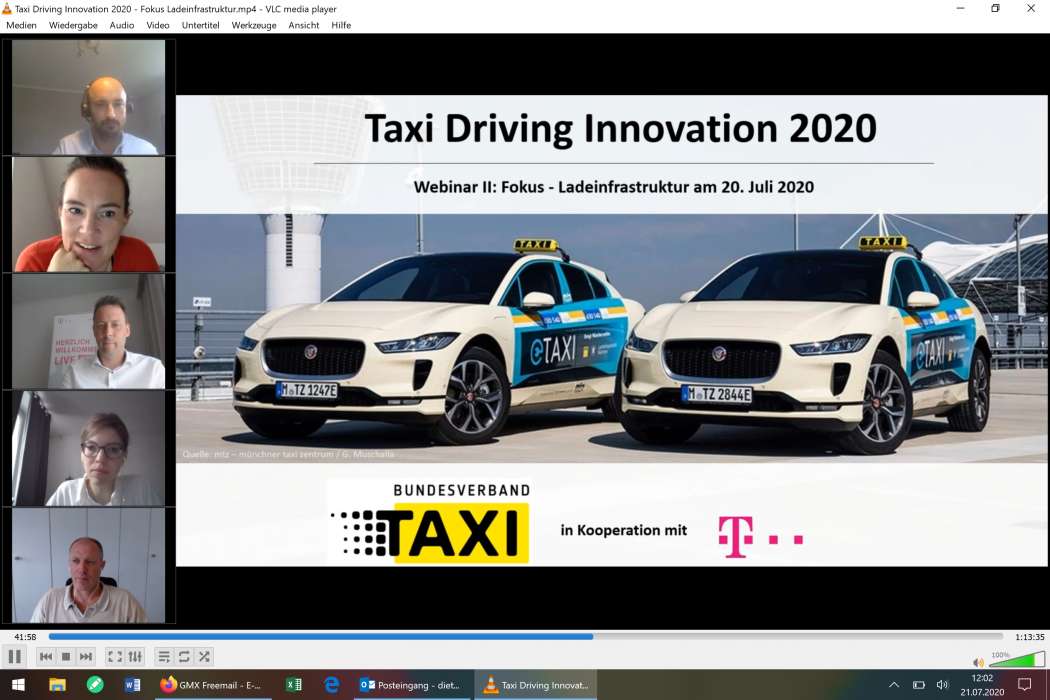Open the Ansicht menu
1050x700 pixels.
(x=303, y=25)
